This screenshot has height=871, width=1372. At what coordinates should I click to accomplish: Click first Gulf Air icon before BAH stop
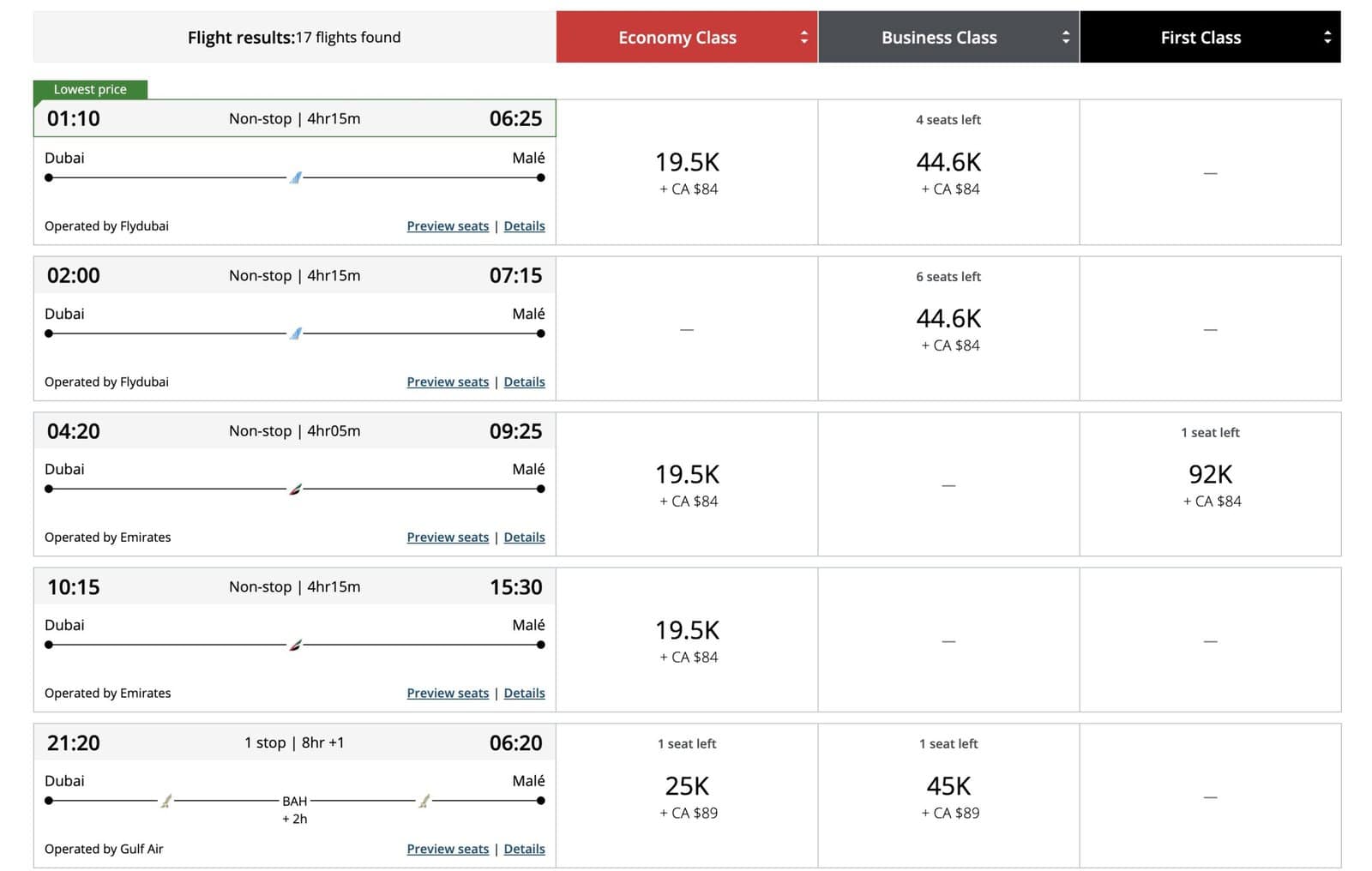click(x=166, y=801)
